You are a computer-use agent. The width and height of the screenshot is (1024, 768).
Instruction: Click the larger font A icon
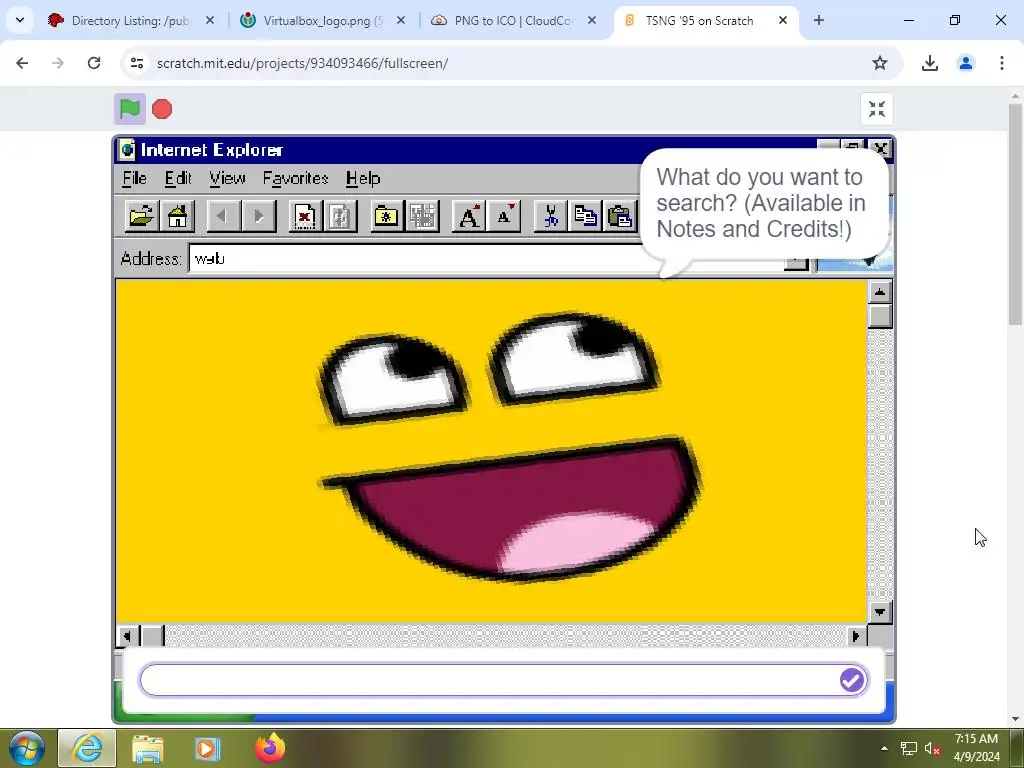coord(468,216)
